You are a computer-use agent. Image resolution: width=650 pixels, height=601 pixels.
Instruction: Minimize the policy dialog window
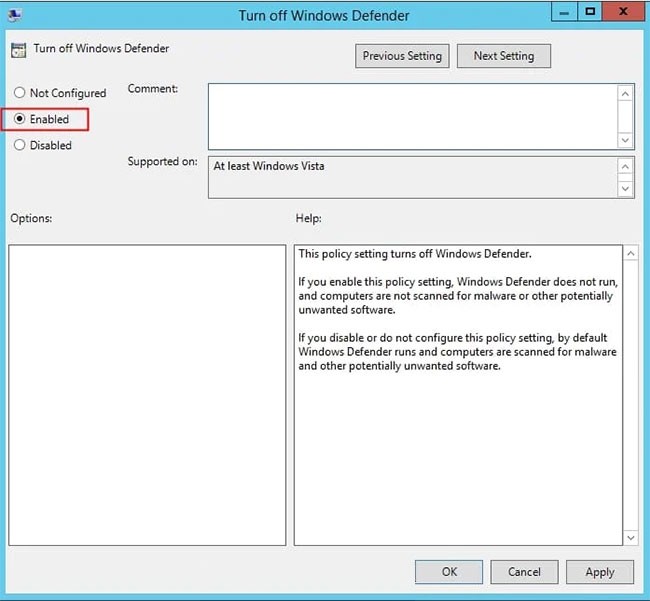click(564, 14)
